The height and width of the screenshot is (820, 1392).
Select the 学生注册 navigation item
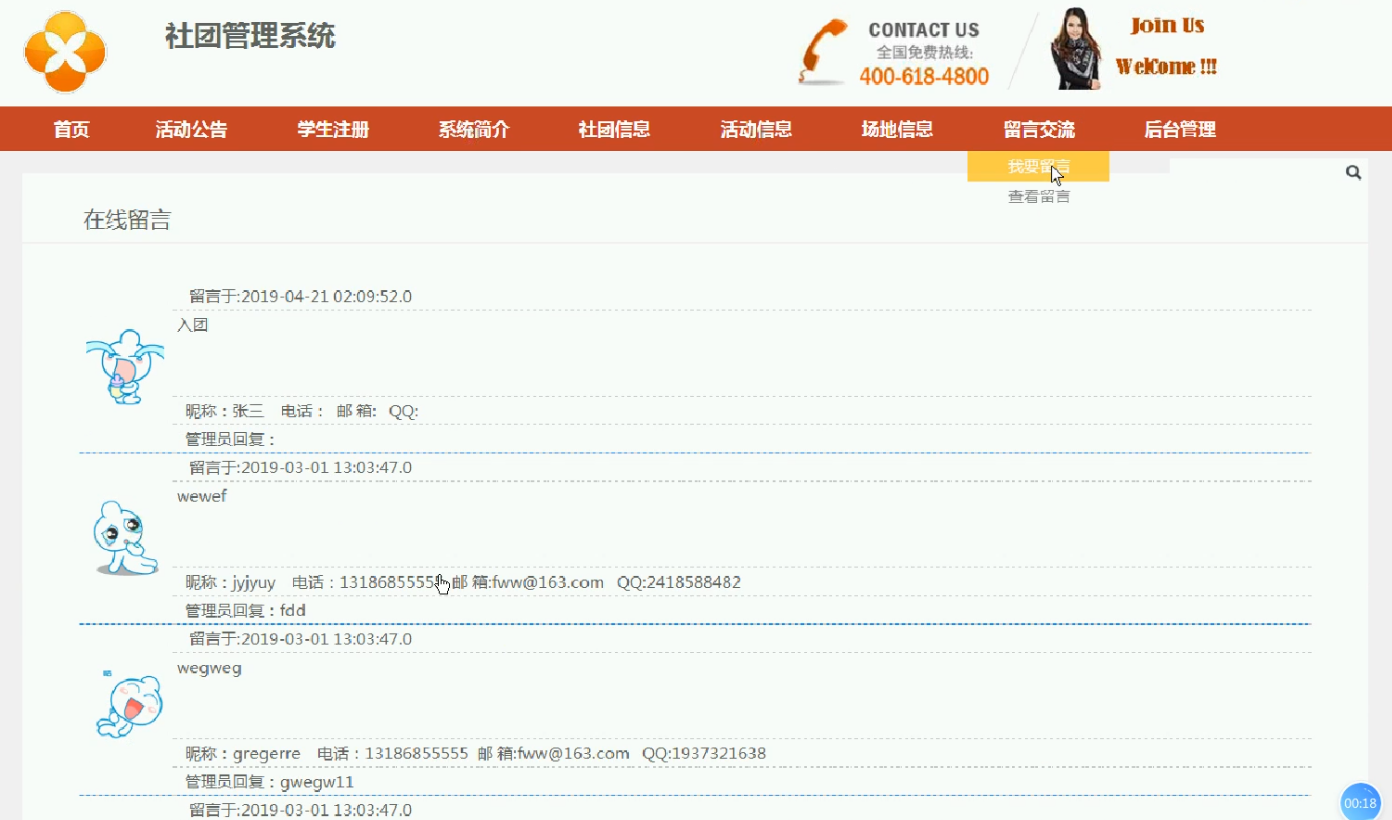332,128
